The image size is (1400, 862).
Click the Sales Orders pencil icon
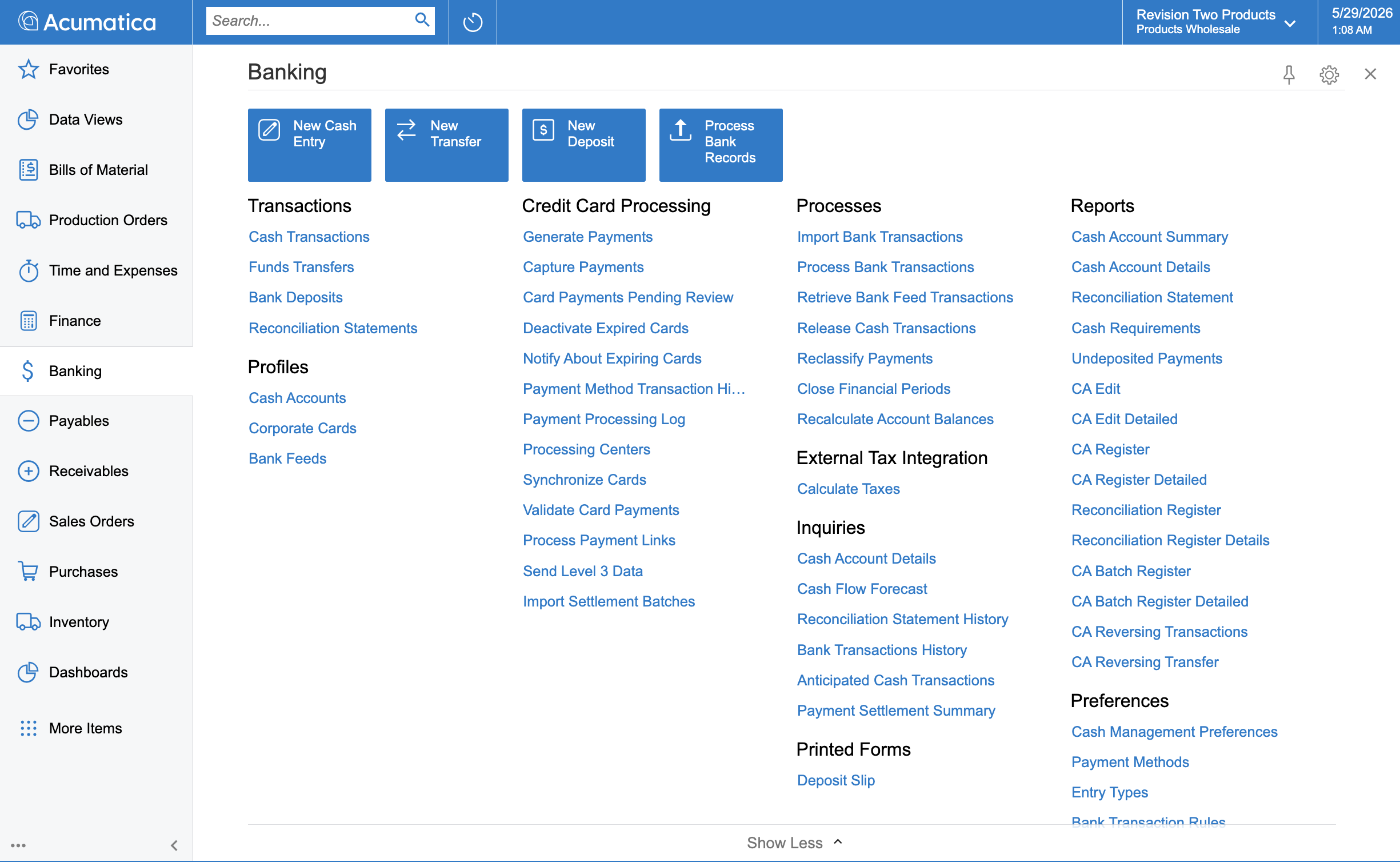tap(28, 521)
